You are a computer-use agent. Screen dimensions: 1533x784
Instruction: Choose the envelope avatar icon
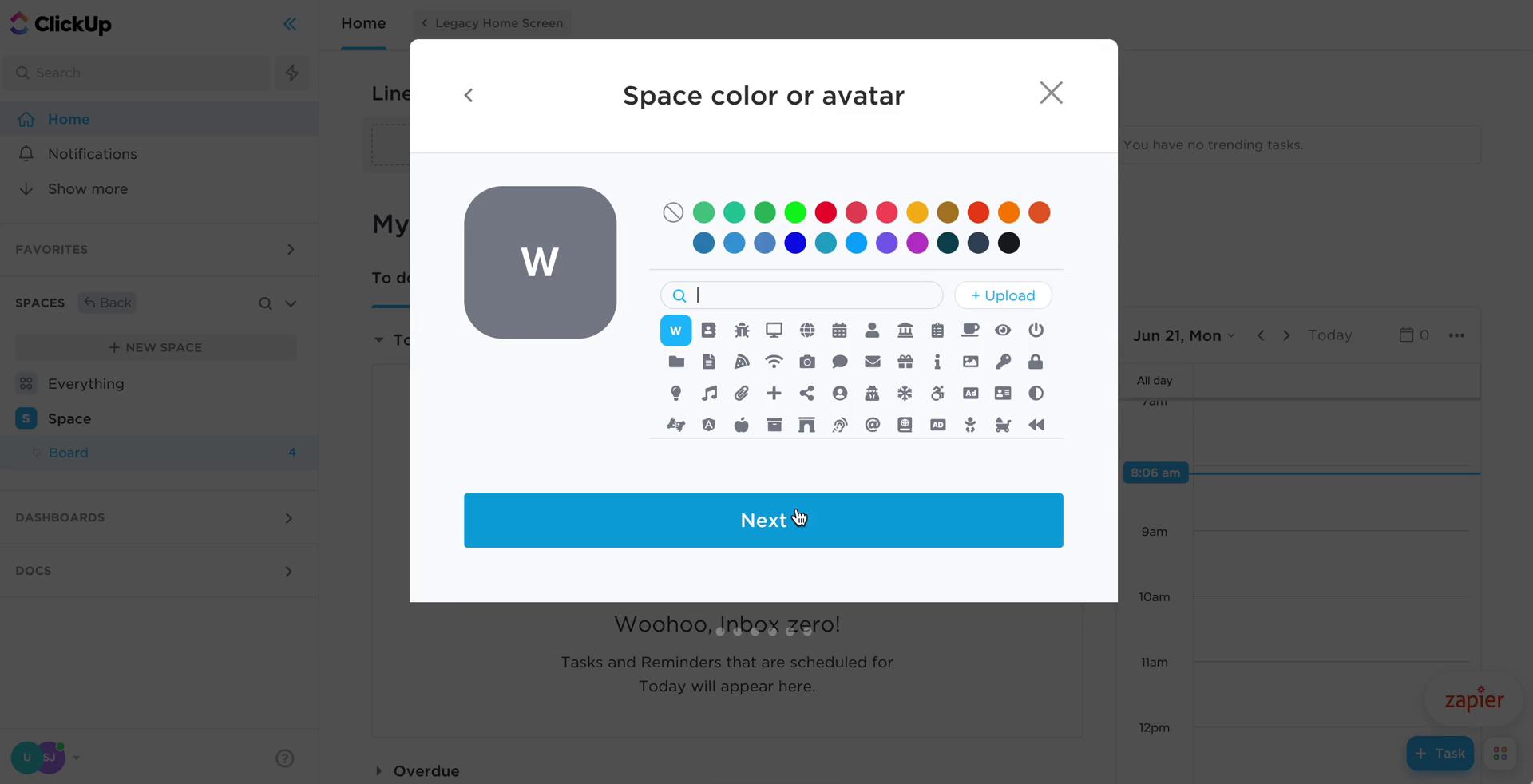pyautogui.click(x=872, y=362)
